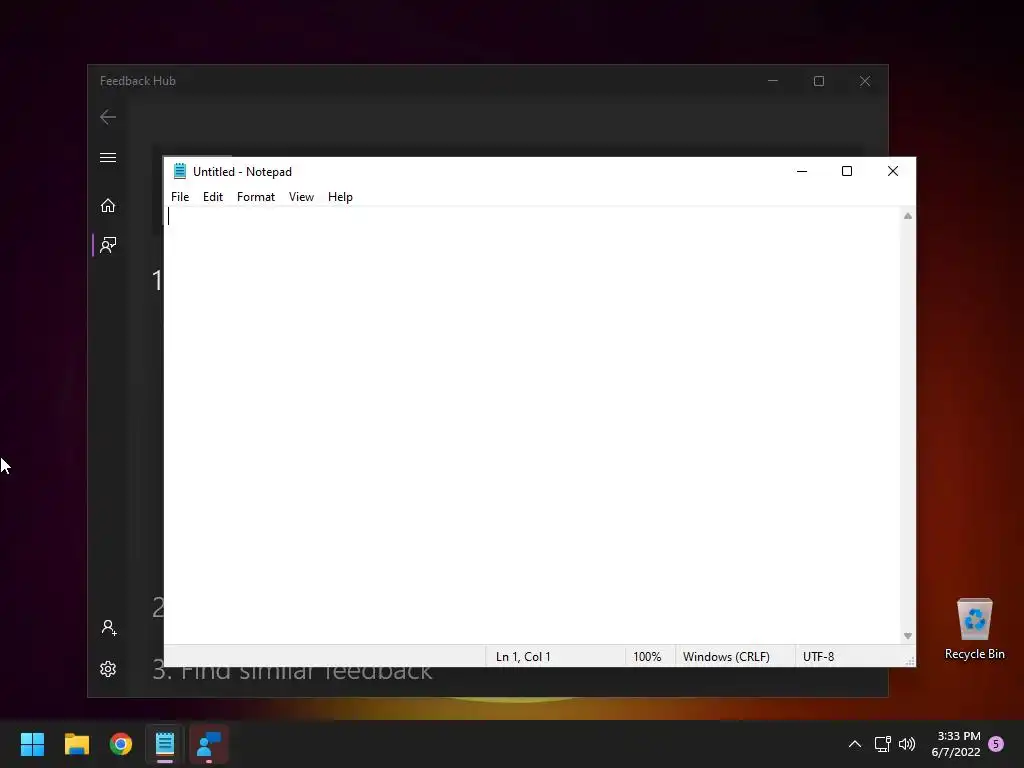Open notification badge showing 5
Screen dimensions: 1024x768
996,744
